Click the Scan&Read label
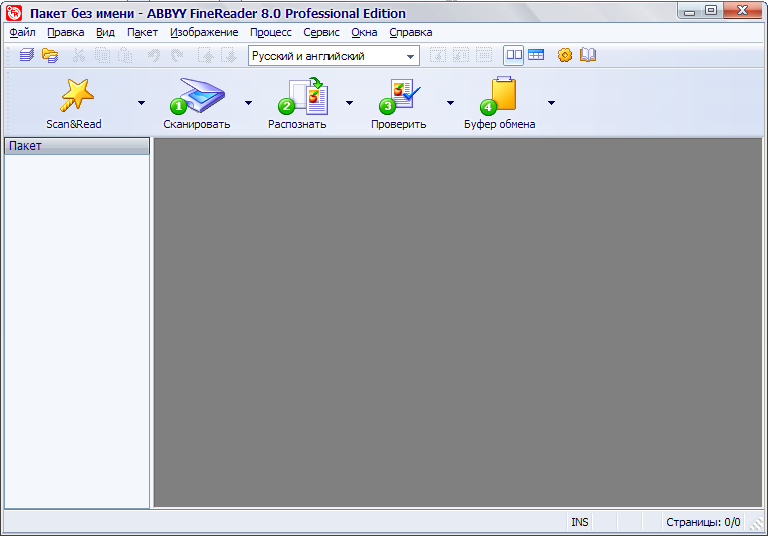 click(x=74, y=124)
